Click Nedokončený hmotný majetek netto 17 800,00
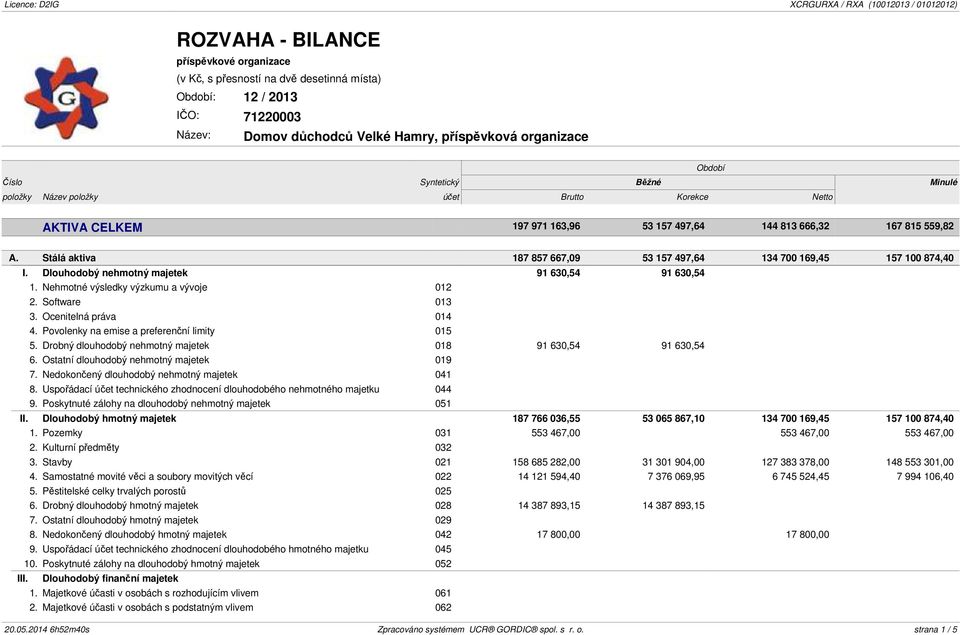 (x=808, y=535)
